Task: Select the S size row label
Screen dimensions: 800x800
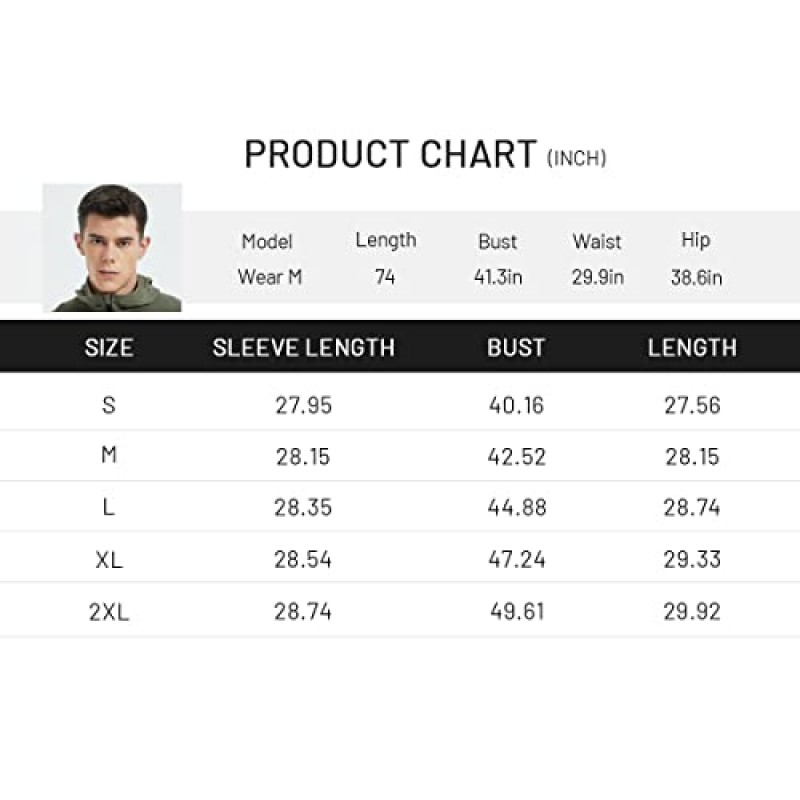Action: pos(109,405)
